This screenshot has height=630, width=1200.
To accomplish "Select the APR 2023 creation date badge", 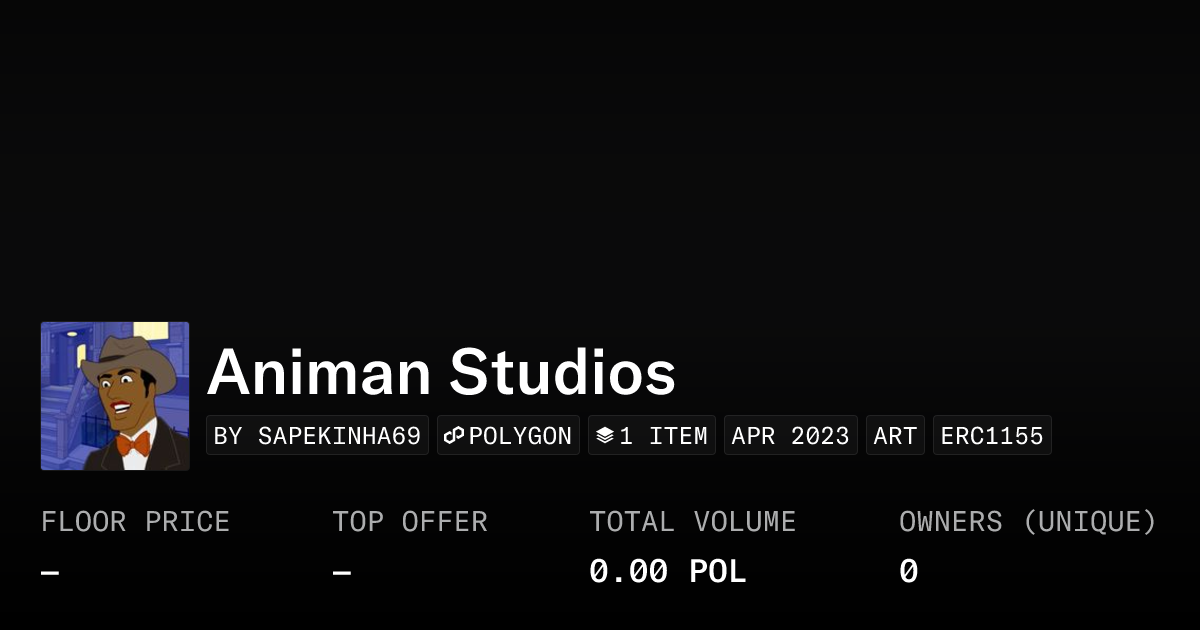I will tap(790, 436).
